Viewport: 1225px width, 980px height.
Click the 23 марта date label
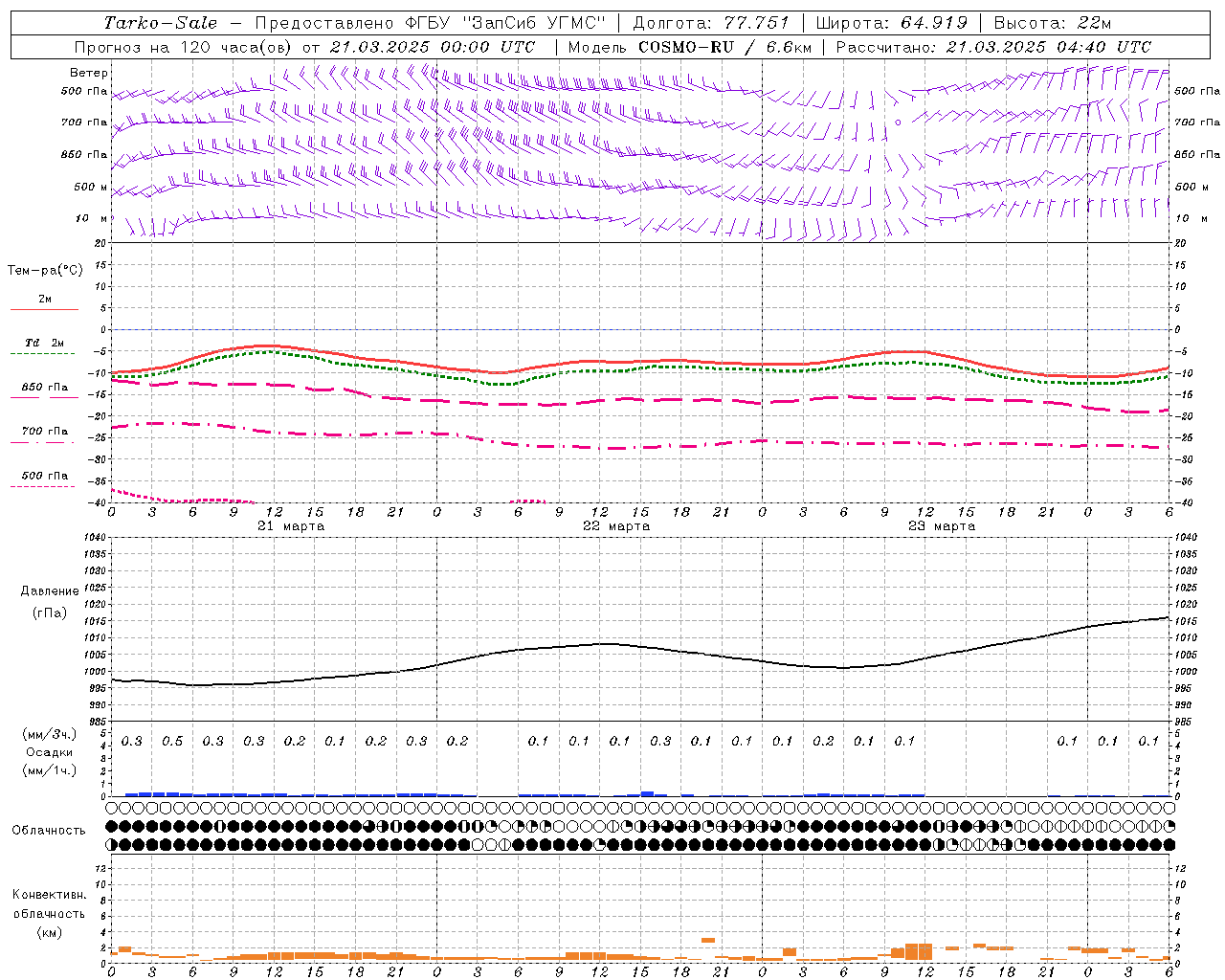pyautogui.click(x=942, y=526)
